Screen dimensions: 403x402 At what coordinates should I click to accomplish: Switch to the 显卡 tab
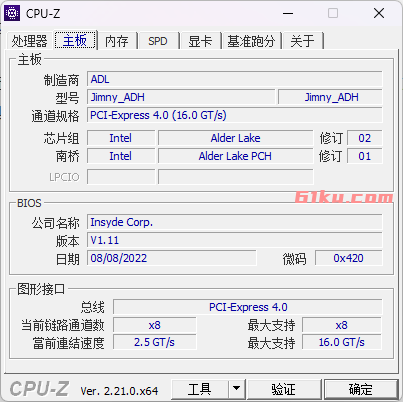(x=200, y=41)
